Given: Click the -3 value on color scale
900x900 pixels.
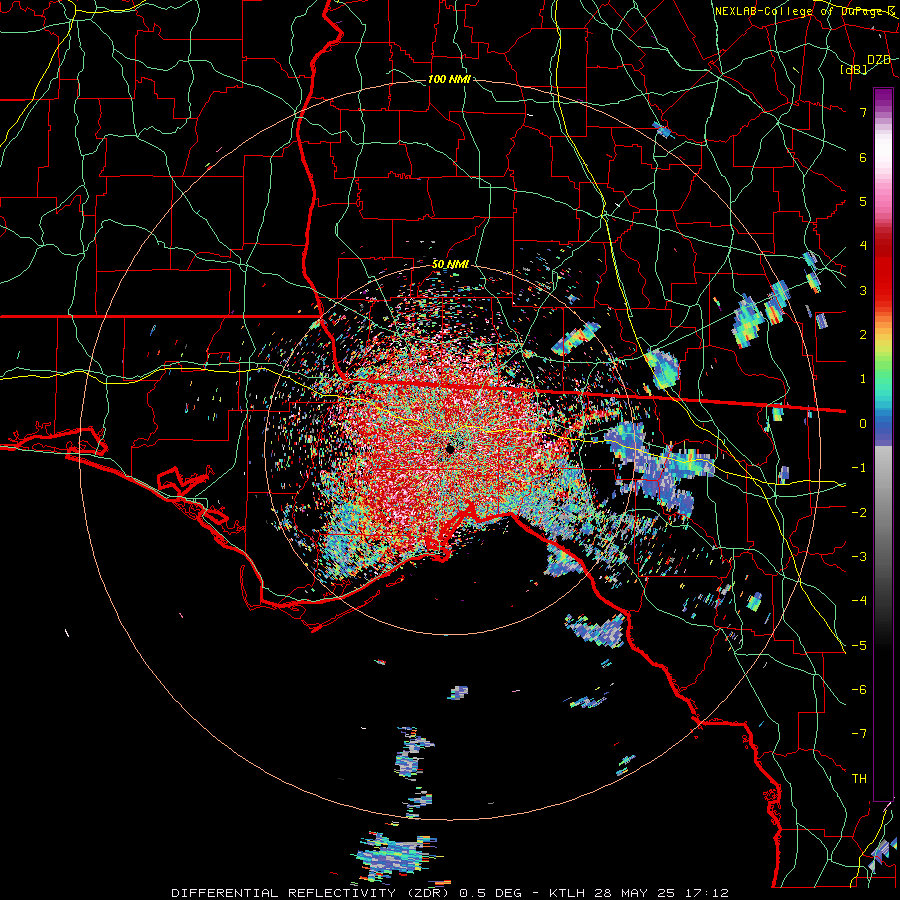Looking at the screenshot, I should point(859,557).
